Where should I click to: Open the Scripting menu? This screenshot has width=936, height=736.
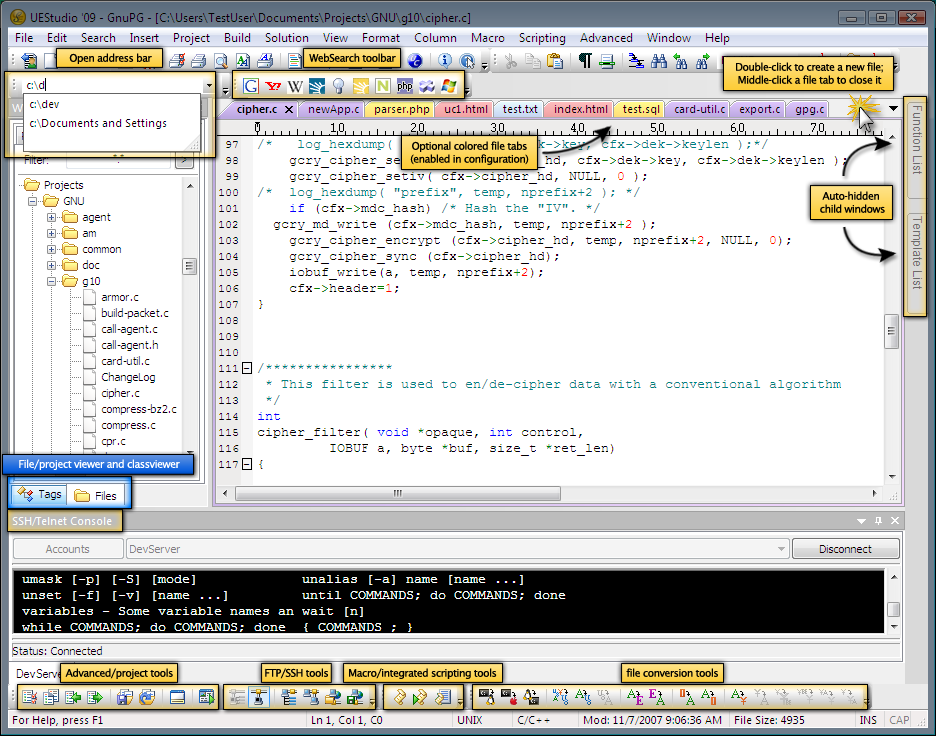tap(542, 38)
